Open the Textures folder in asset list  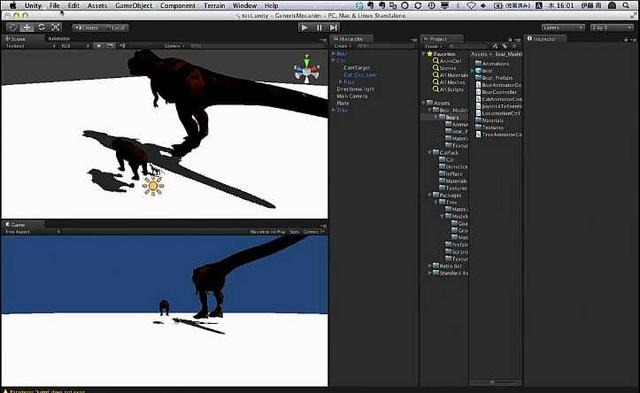[490, 127]
